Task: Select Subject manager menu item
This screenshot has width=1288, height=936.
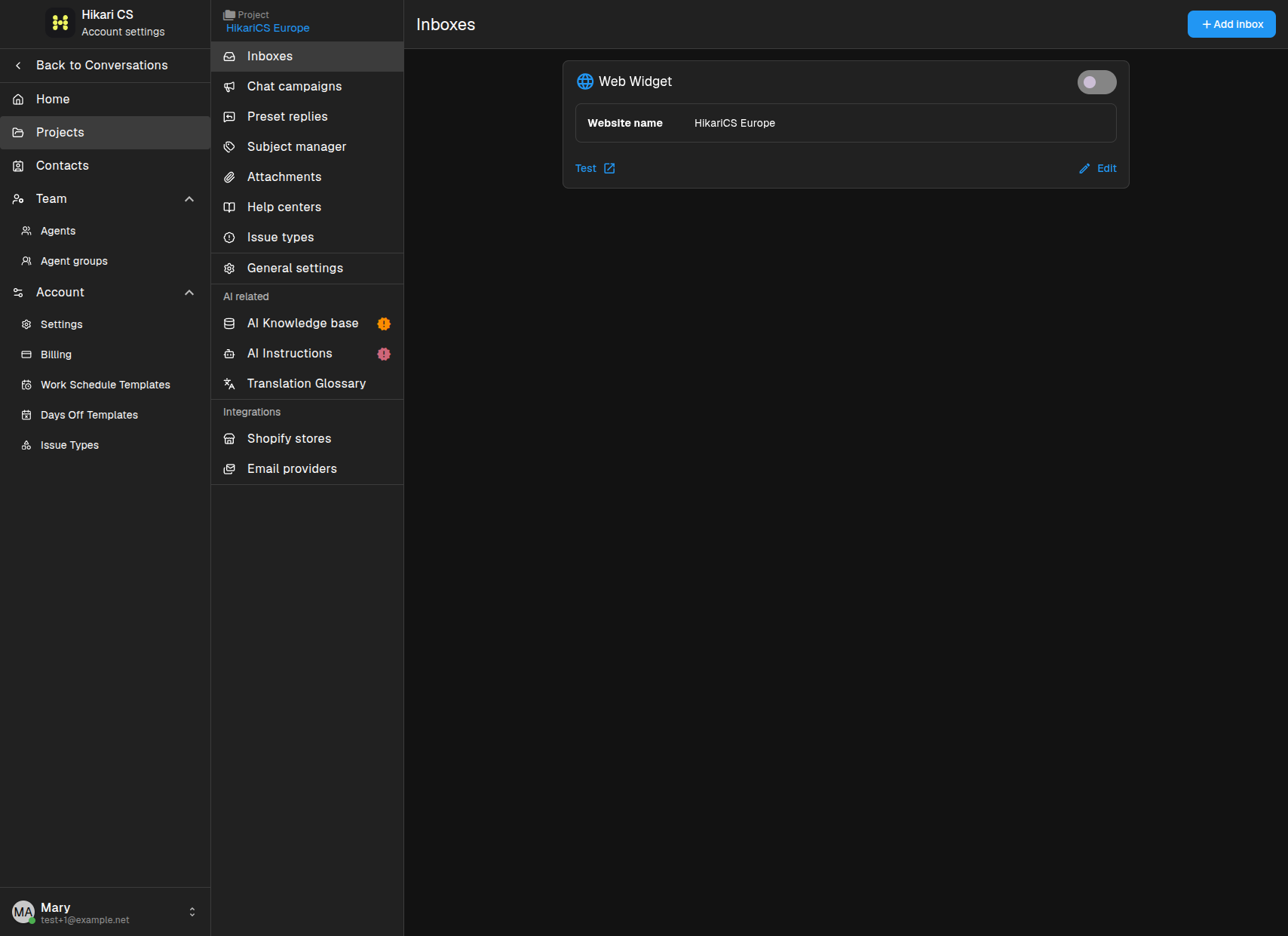Action: click(307, 147)
